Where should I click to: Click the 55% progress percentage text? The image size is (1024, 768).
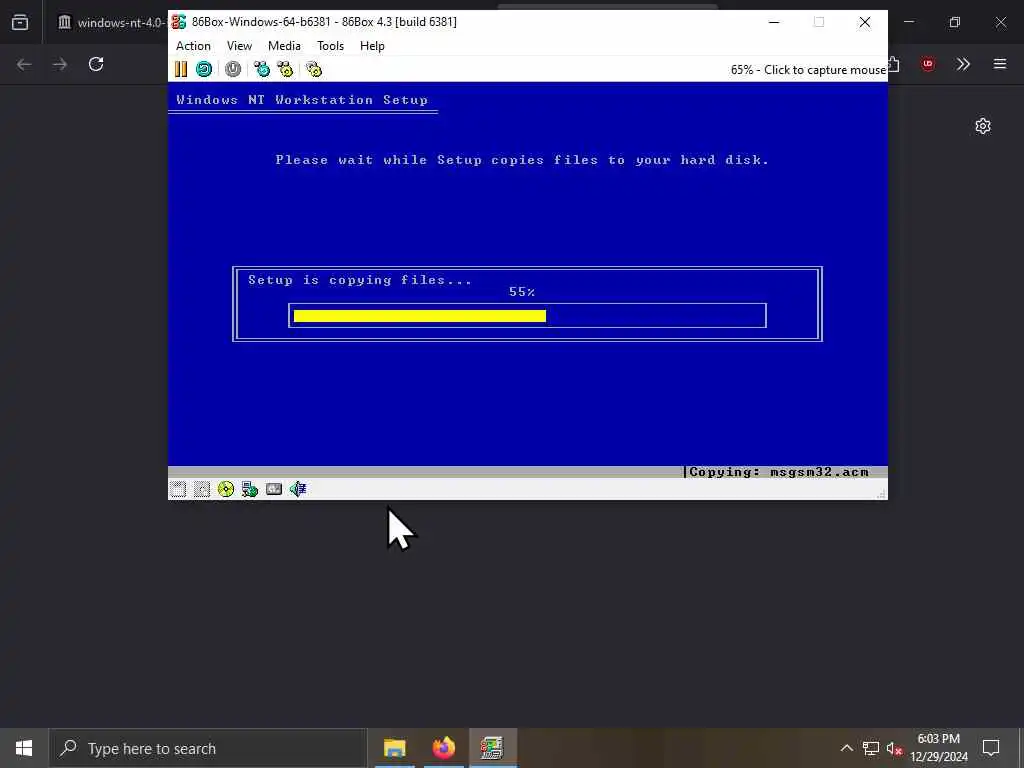pyautogui.click(x=522, y=292)
